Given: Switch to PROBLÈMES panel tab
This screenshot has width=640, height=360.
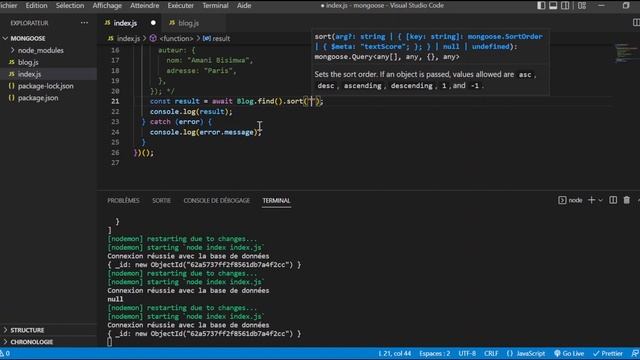Looking at the screenshot, I should click(123, 200).
